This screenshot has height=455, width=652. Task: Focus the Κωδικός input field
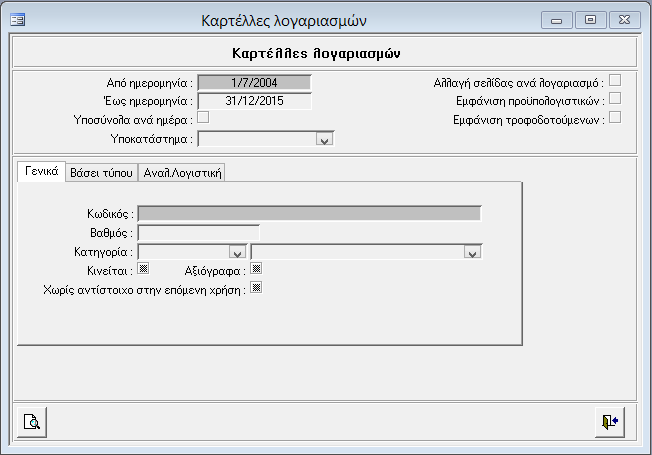tap(309, 213)
